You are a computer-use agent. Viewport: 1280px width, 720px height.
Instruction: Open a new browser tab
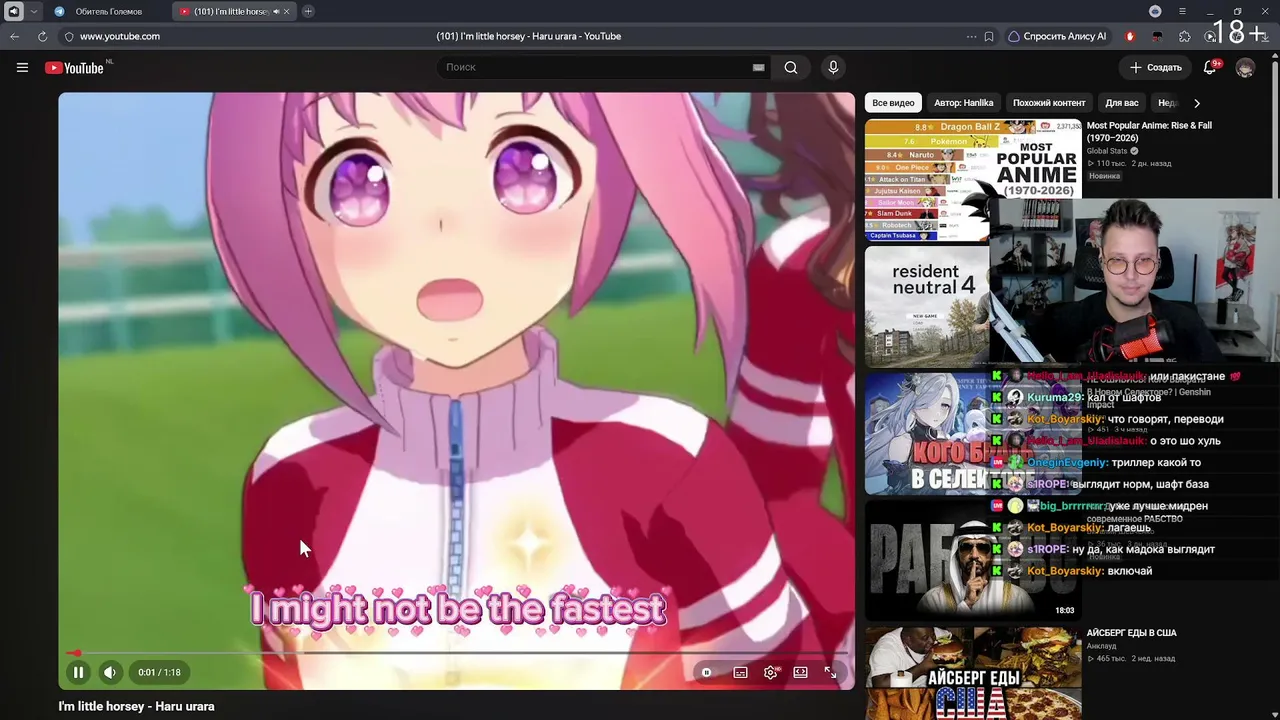click(308, 11)
